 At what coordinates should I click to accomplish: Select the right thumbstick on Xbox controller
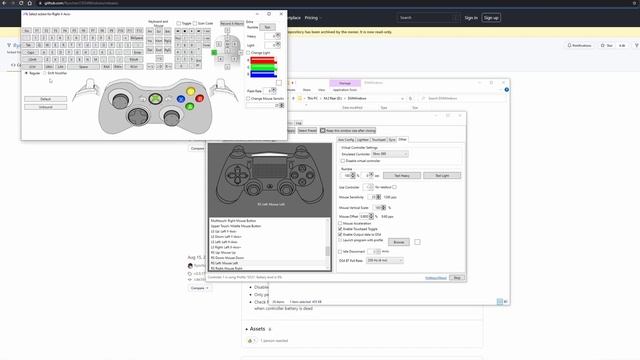(x=171, y=118)
